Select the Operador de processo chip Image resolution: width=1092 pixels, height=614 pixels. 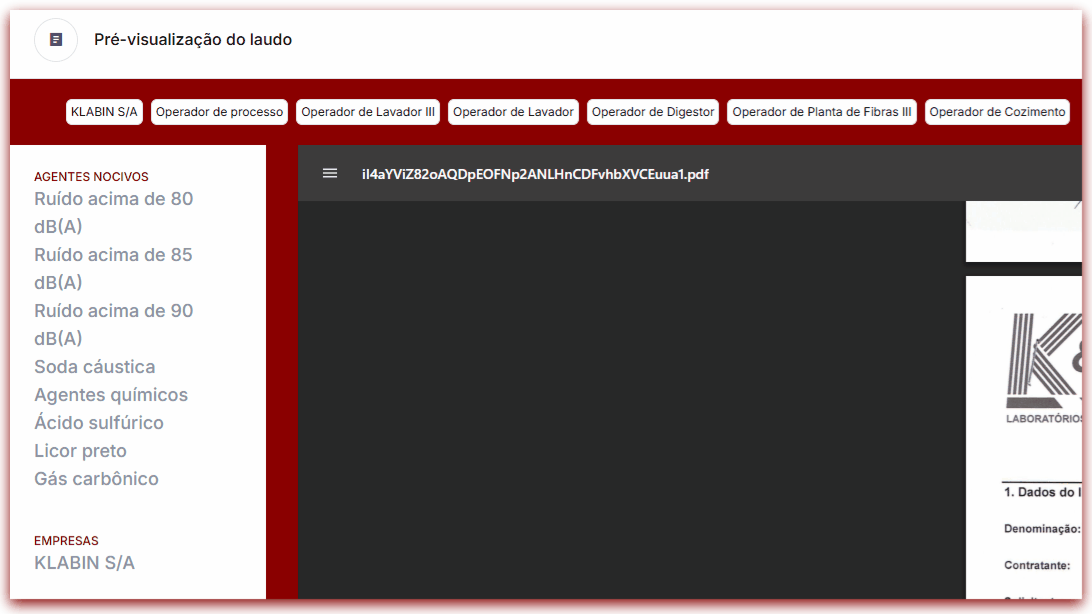tap(219, 112)
